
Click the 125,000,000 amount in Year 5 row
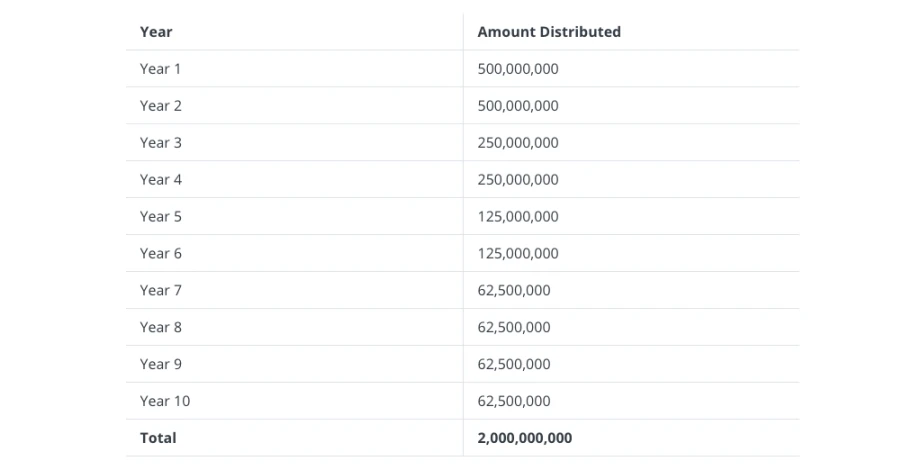coord(518,217)
